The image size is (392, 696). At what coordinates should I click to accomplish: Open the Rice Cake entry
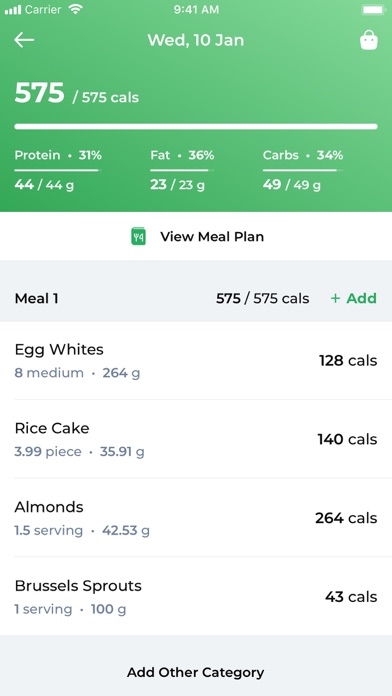click(x=196, y=439)
